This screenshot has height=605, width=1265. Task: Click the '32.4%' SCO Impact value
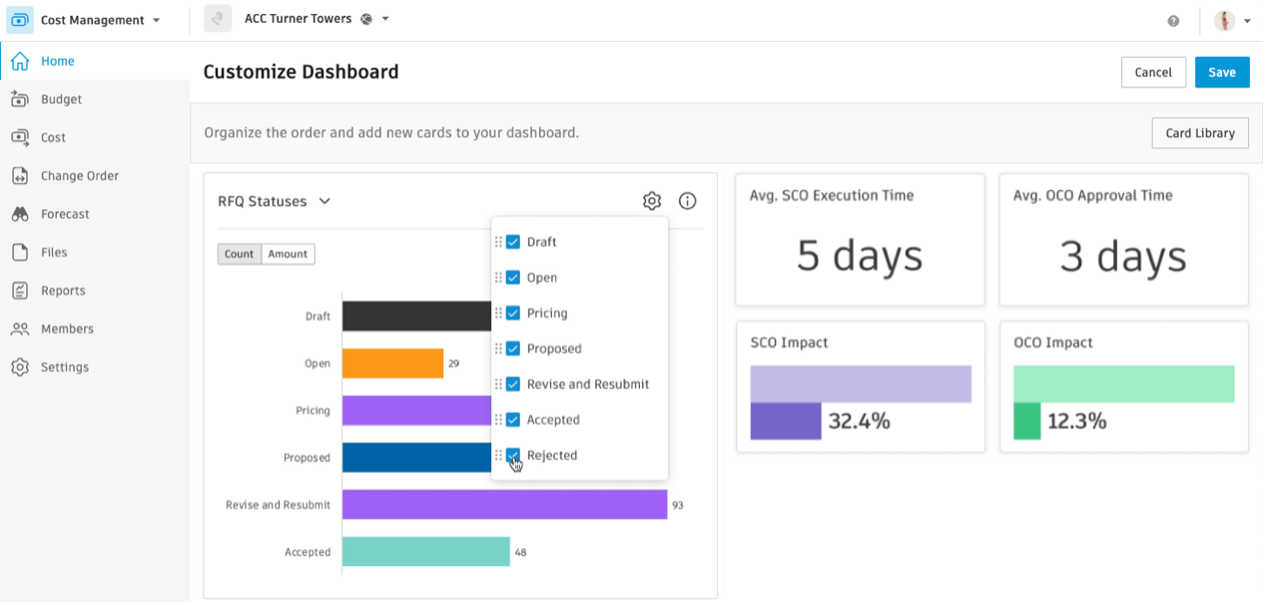point(859,422)
